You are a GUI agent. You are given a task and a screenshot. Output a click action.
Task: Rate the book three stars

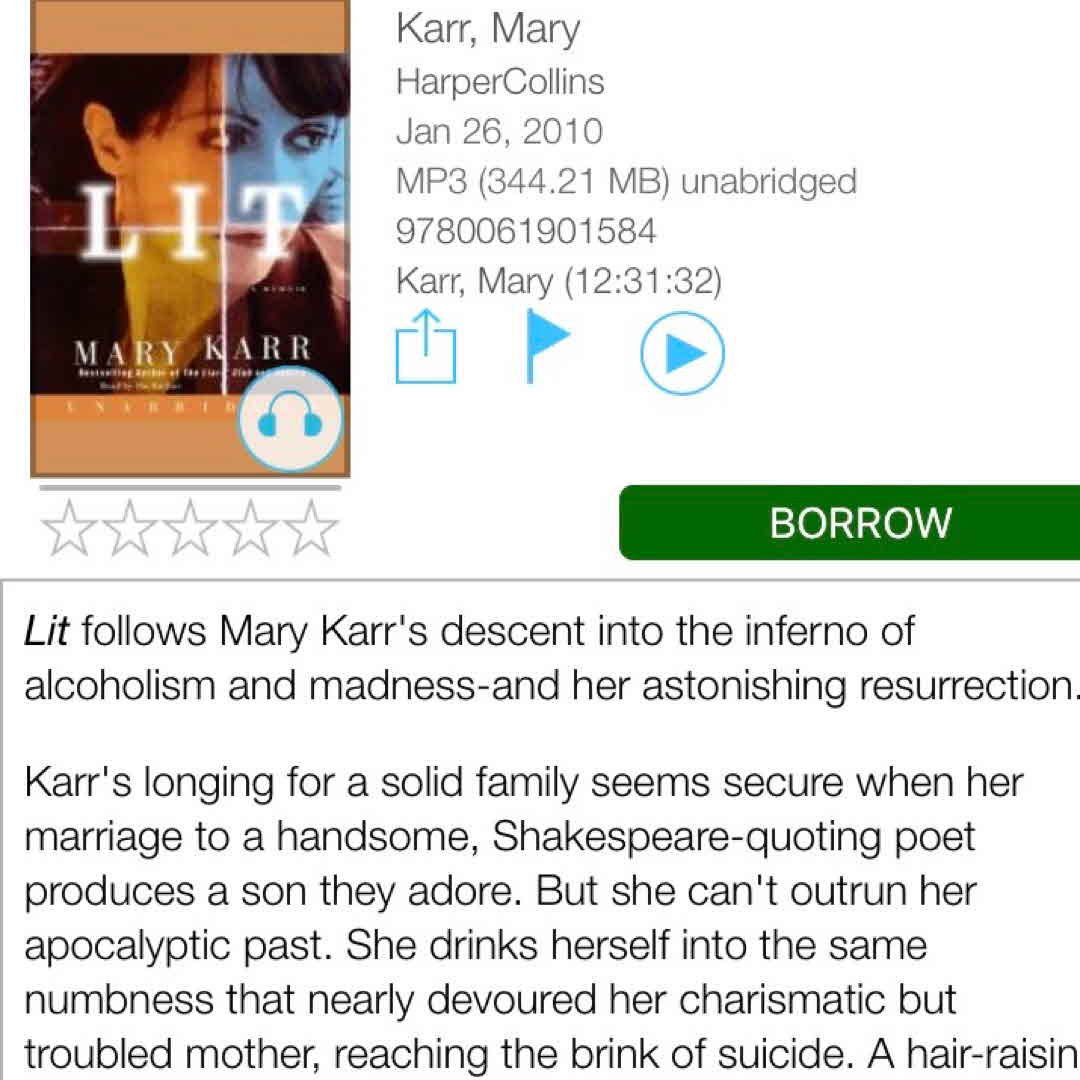point(190,528)
